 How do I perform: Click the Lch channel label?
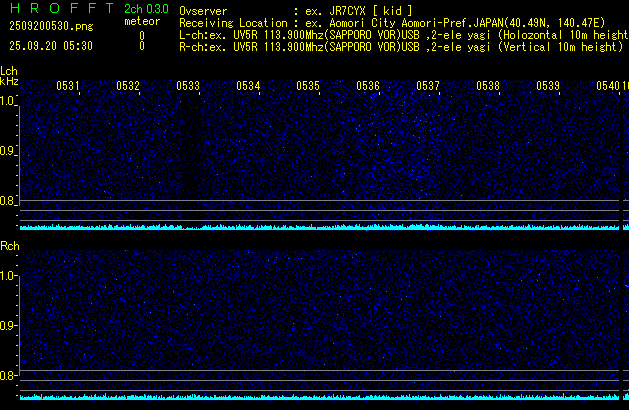point(9,71)
